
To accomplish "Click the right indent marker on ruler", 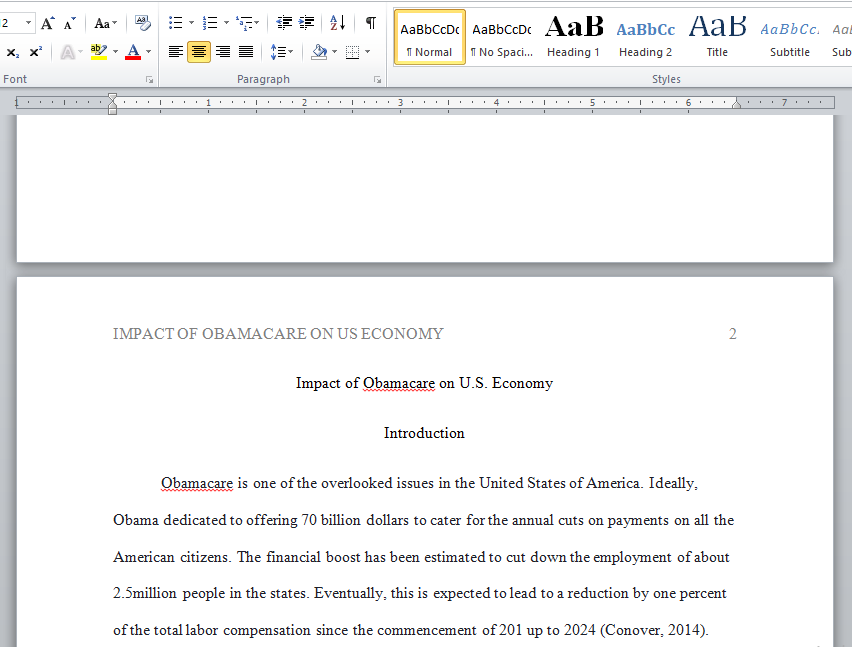I will pyautogui.click(x=736, y=103).
